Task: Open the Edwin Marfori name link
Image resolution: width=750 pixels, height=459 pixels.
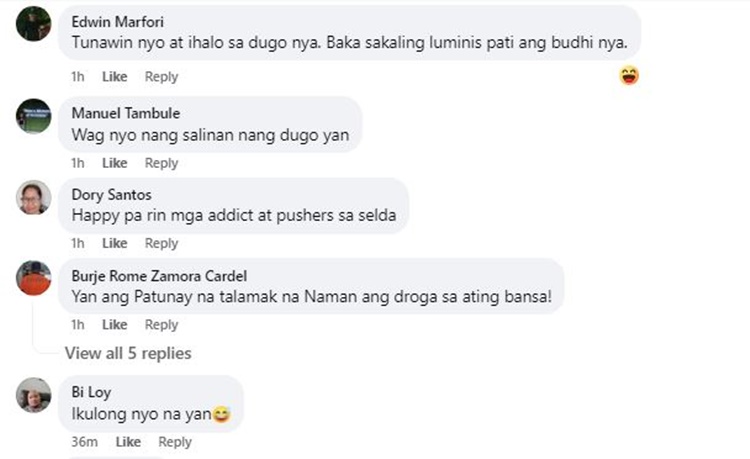Action: tap(118, 22)
